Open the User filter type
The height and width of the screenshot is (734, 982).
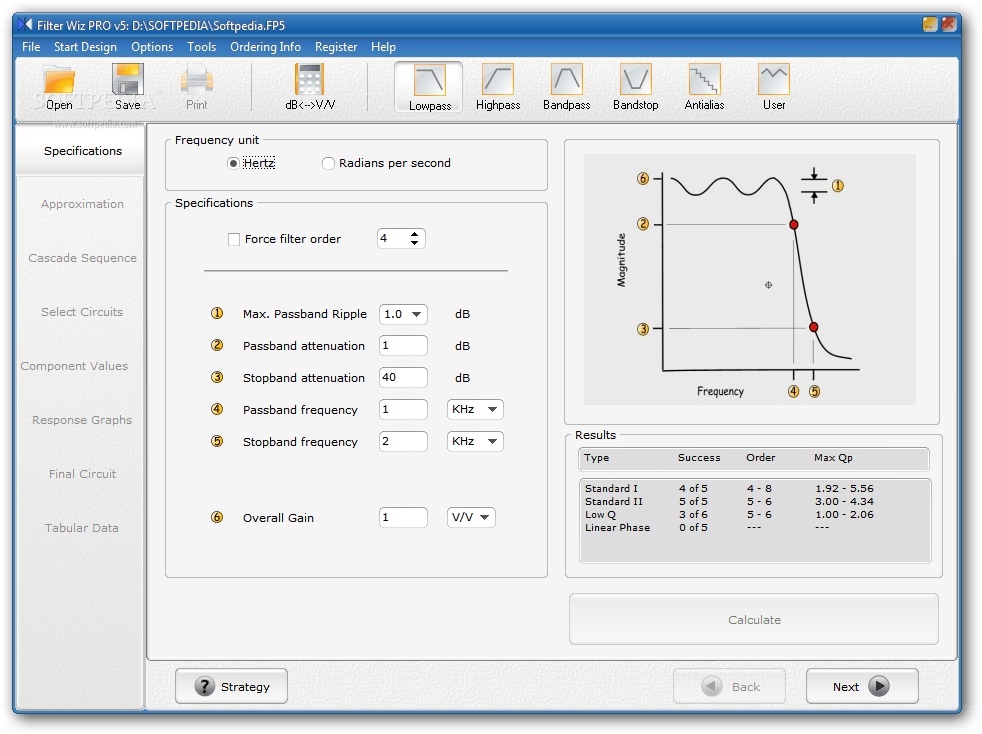(x=772, y=86)
